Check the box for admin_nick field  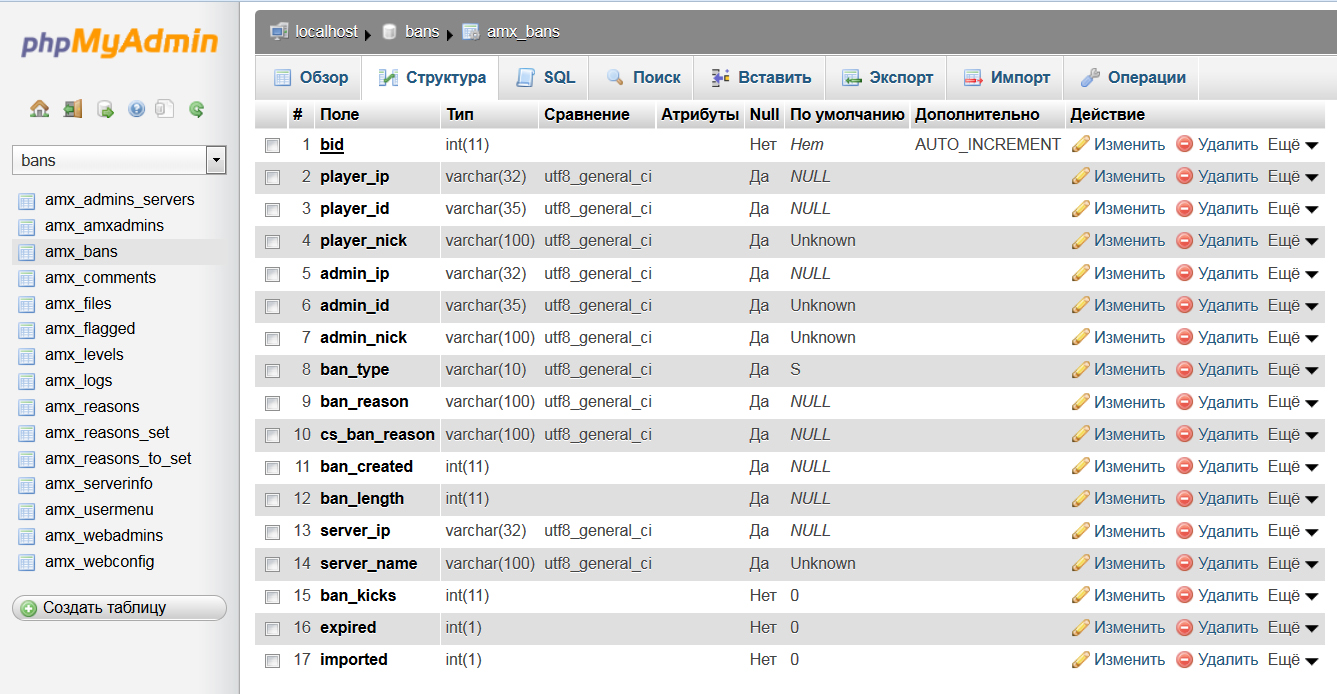tap(272, 338)
